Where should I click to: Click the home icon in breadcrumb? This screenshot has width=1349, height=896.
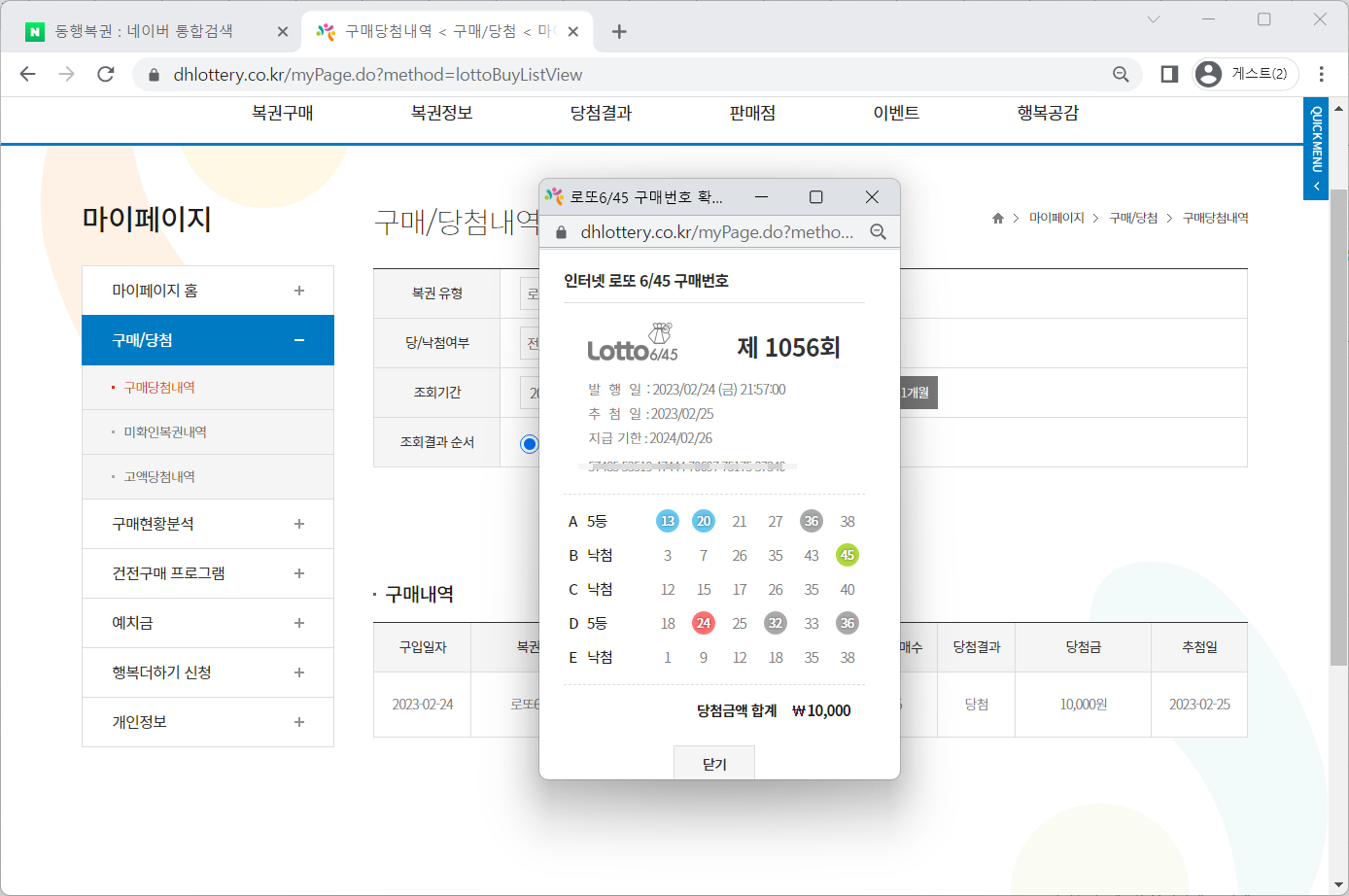(x=997, y=219)
